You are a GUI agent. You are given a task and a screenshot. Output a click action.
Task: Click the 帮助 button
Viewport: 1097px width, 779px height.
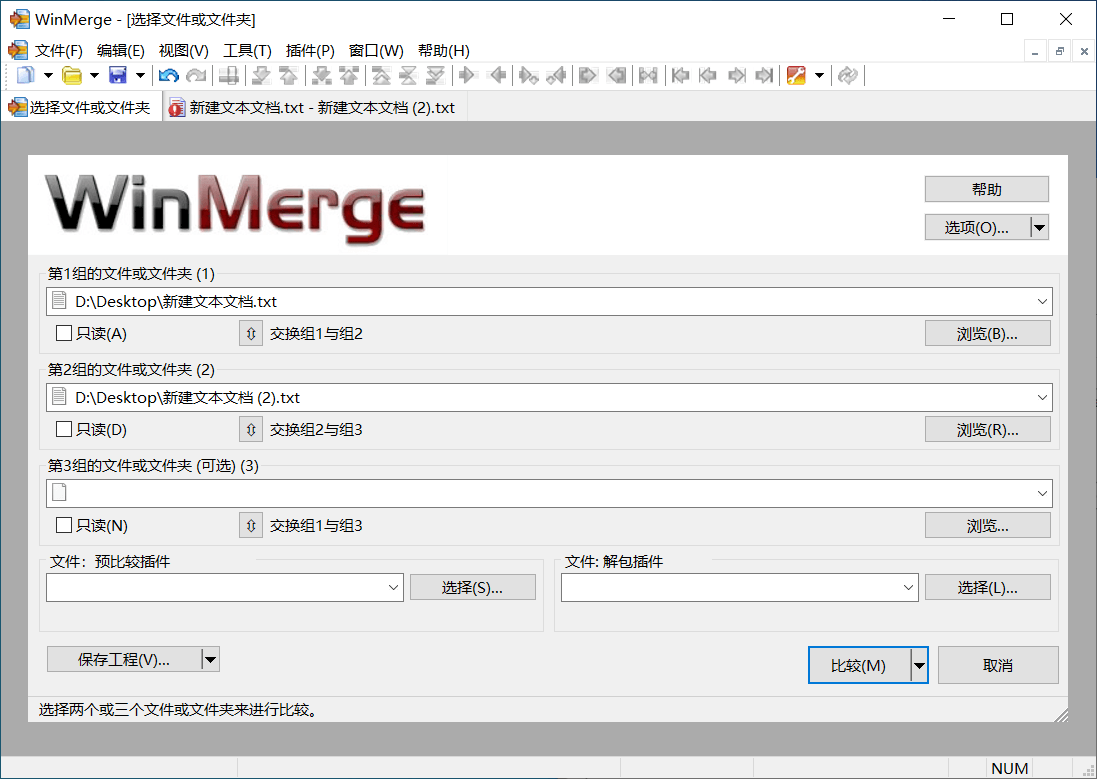986,189
